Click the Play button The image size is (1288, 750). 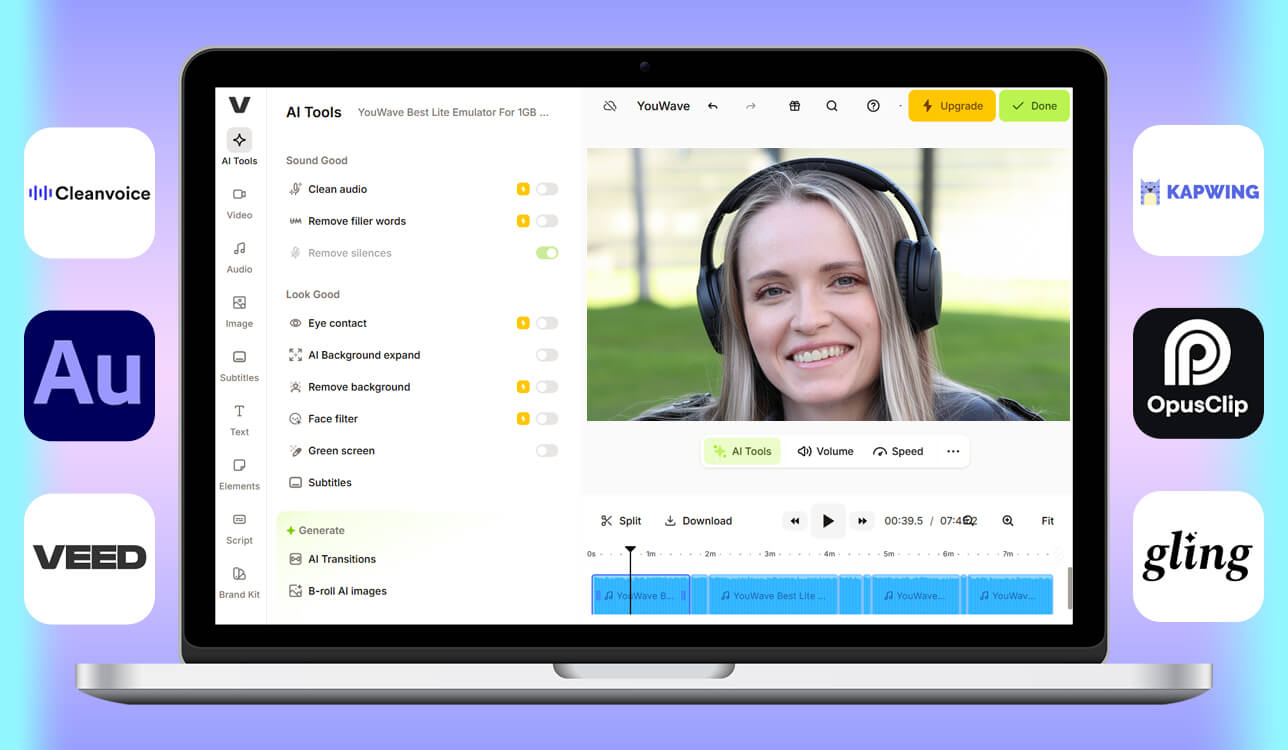pos(828,521)
